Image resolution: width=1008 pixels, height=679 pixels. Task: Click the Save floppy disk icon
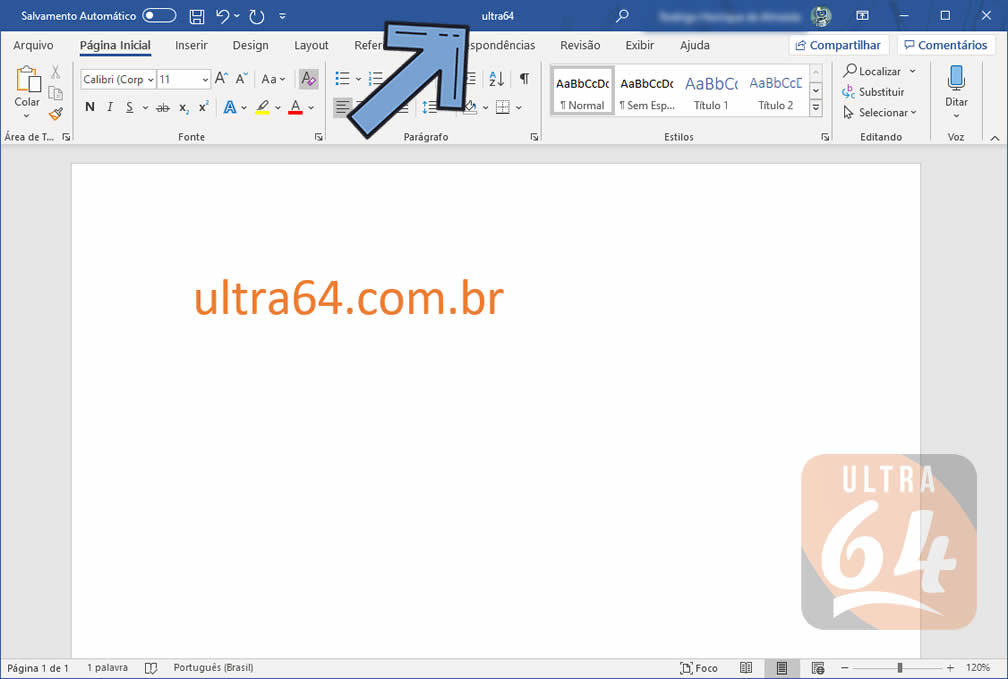tap(197, 16)
